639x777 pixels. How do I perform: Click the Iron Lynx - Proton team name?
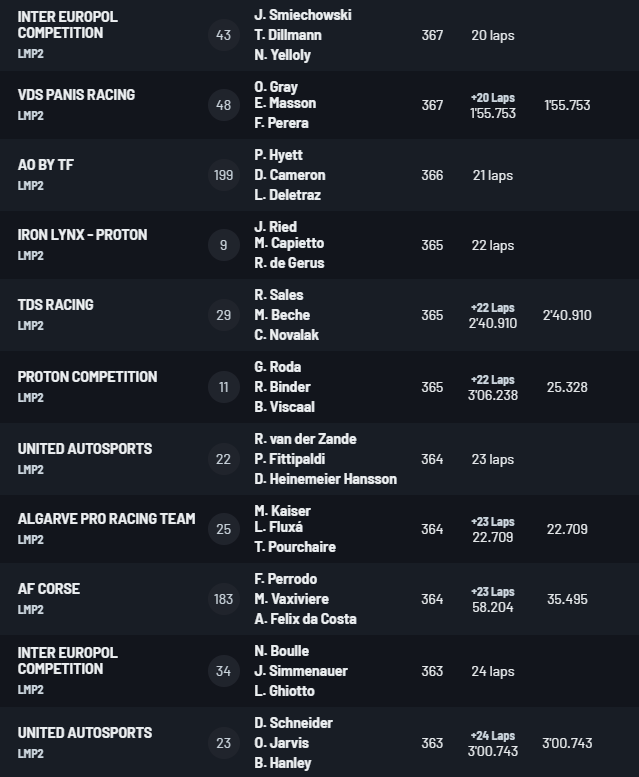click(82, 235)
